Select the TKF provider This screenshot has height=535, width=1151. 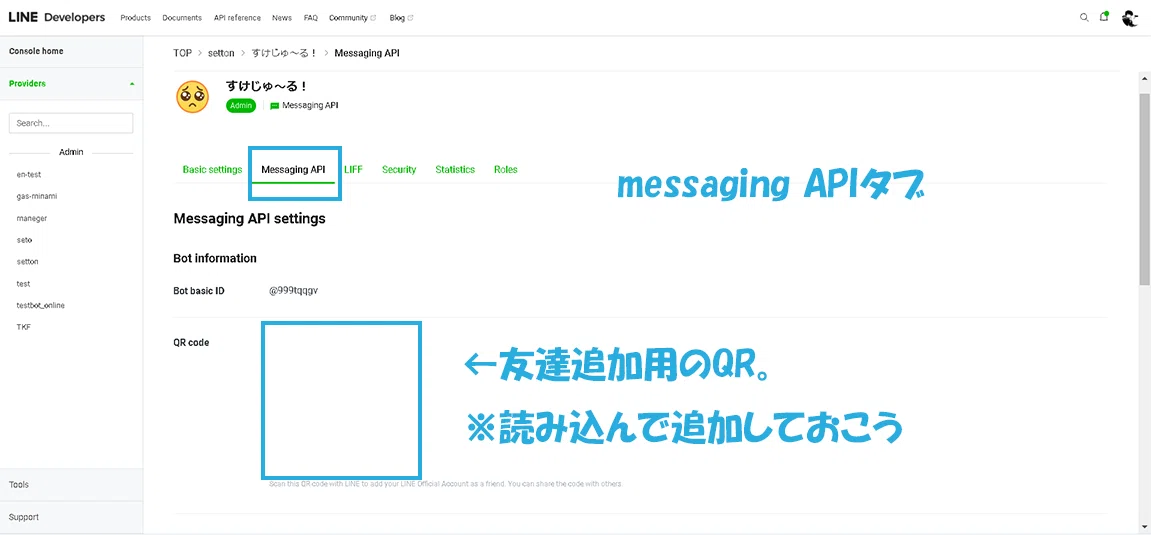click(x=23, y=327)
